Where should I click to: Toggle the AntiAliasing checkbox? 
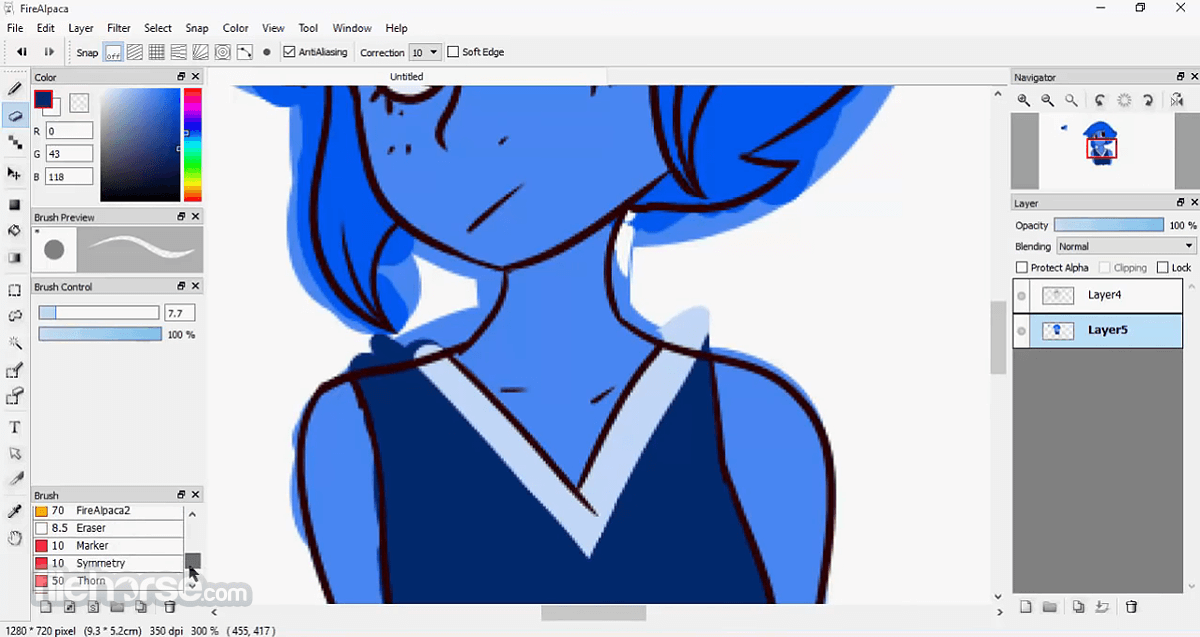[x=290, y=52]
